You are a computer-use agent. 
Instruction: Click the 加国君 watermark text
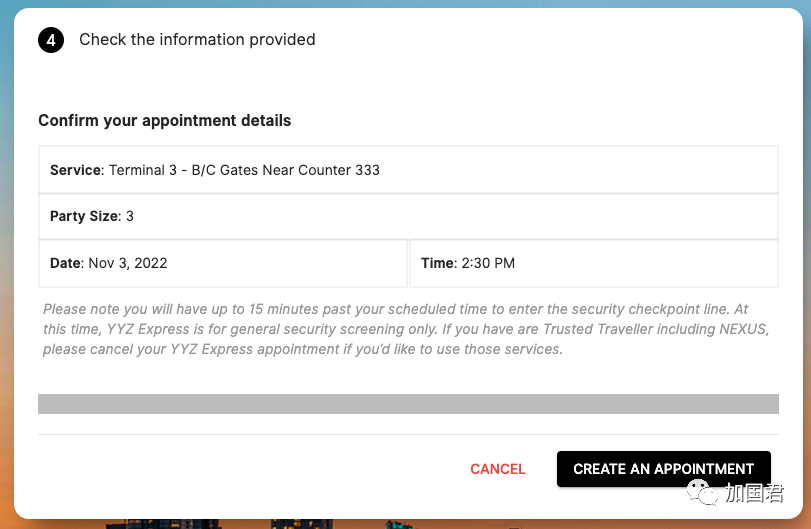[x=754, y=493]
